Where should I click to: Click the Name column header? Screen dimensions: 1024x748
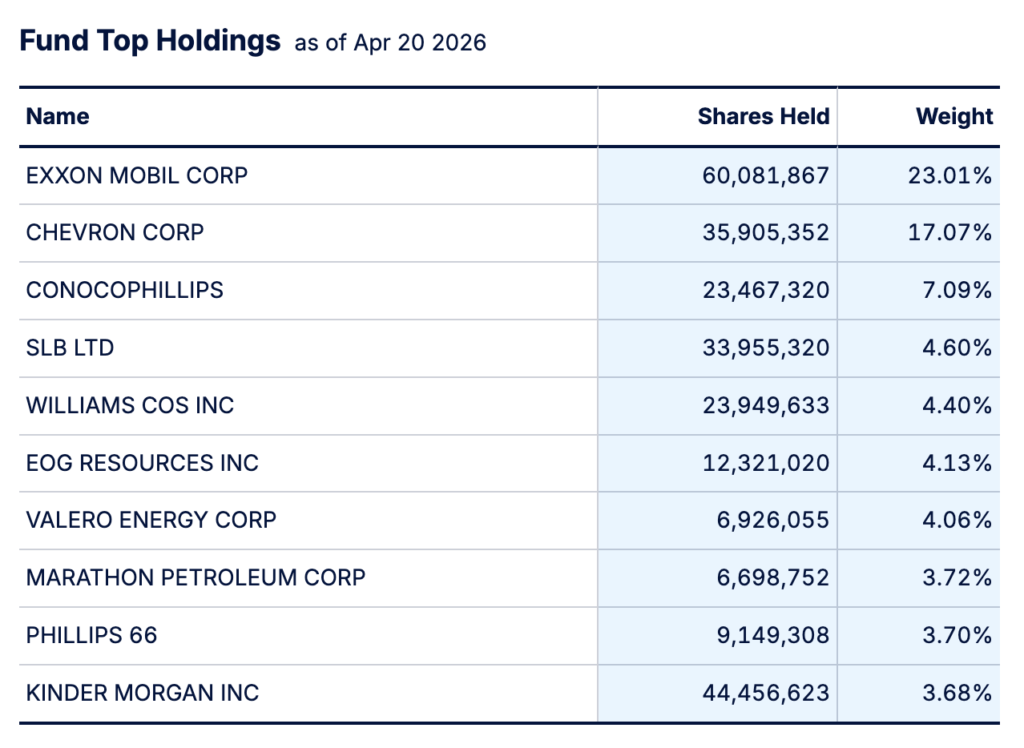point(58,117)
